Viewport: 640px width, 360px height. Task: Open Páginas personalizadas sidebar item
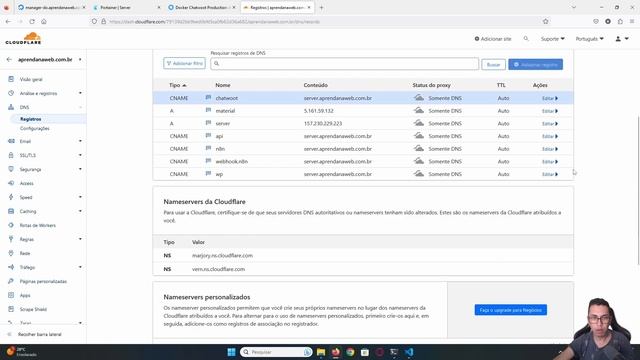pyautogui.click(x=43, y=281)
